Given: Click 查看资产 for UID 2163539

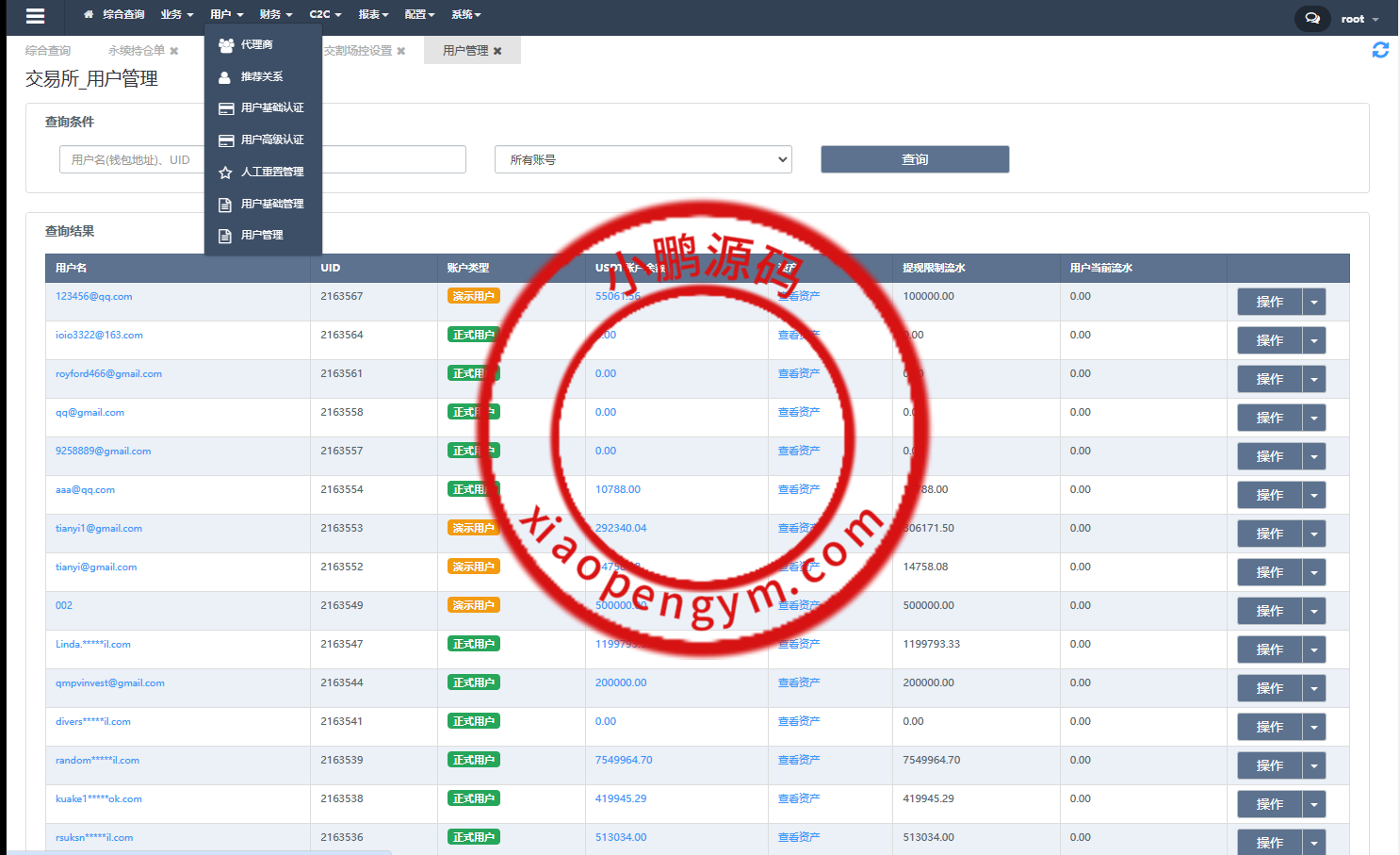Looking at the screenshot, I should [x=798, y=760].
